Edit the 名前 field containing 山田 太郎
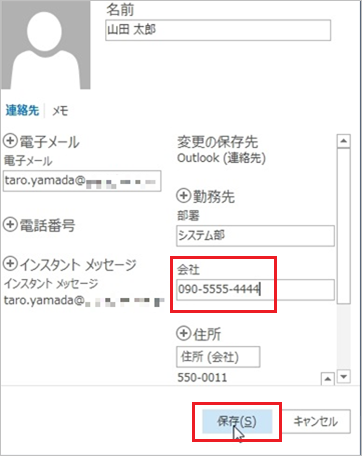The width and height of the screenshot is (362, 456). [x=218, y=30]
